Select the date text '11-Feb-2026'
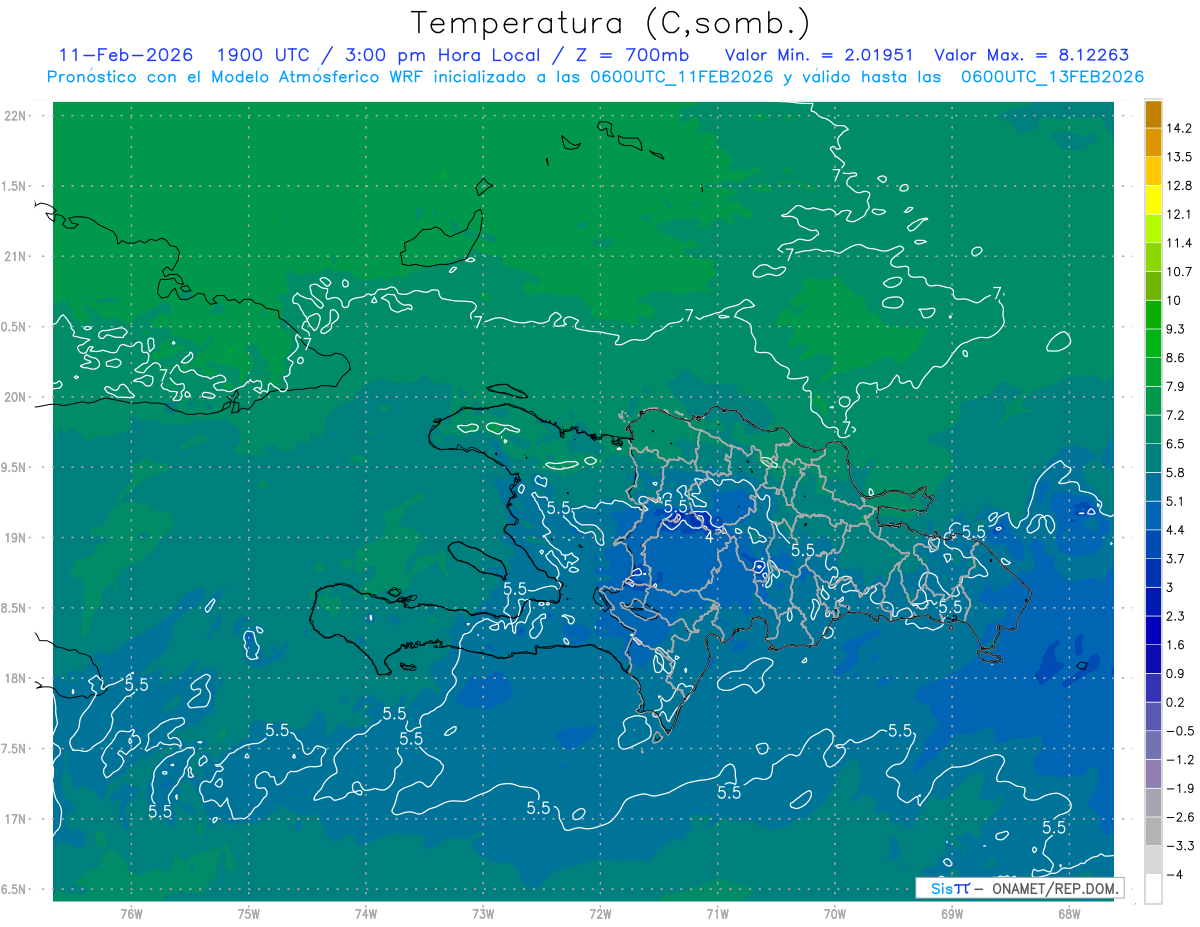This screenshot has width=1200, height=927. [x=125, y=55]
